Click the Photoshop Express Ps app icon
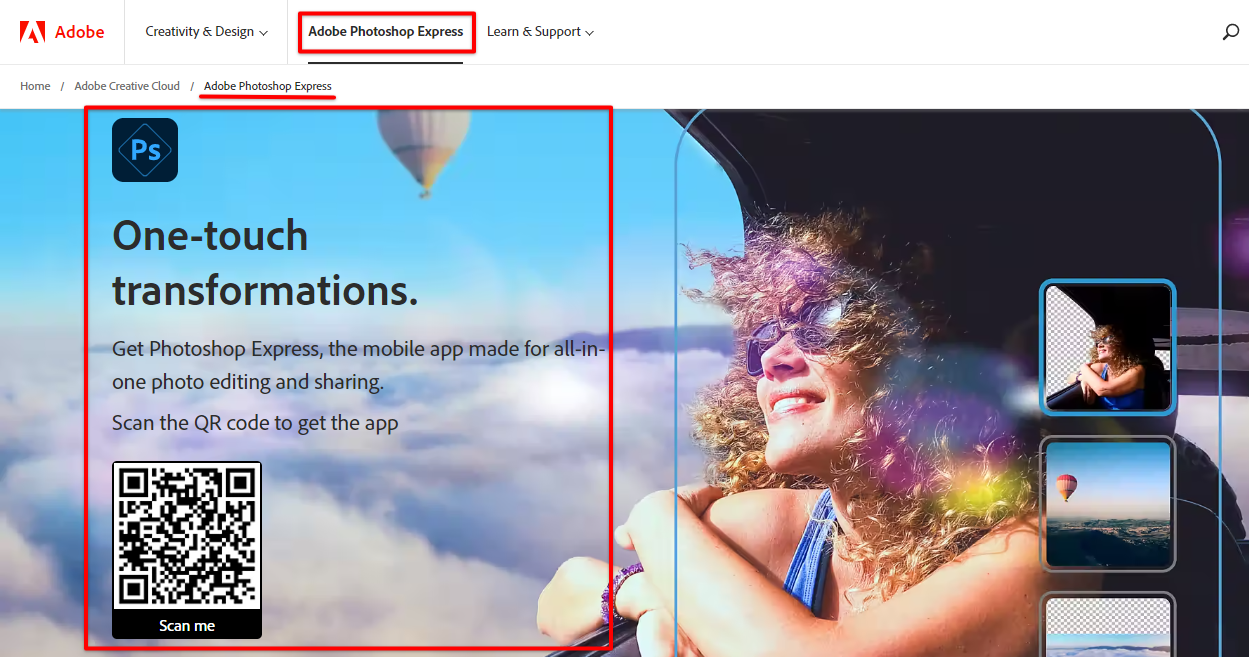The width and height of the screenshot is (1249, 657). pyautogui.click(x=145, y=150)
